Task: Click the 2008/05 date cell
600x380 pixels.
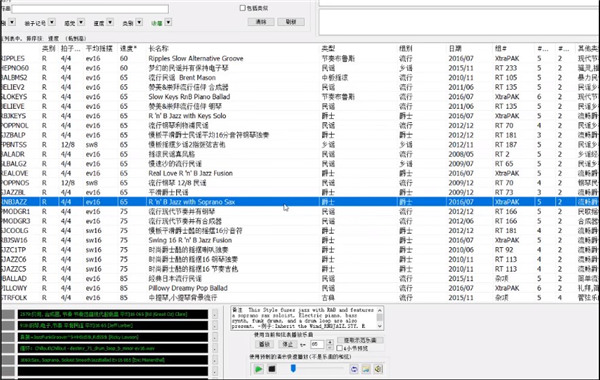Action: click(461, 154)
